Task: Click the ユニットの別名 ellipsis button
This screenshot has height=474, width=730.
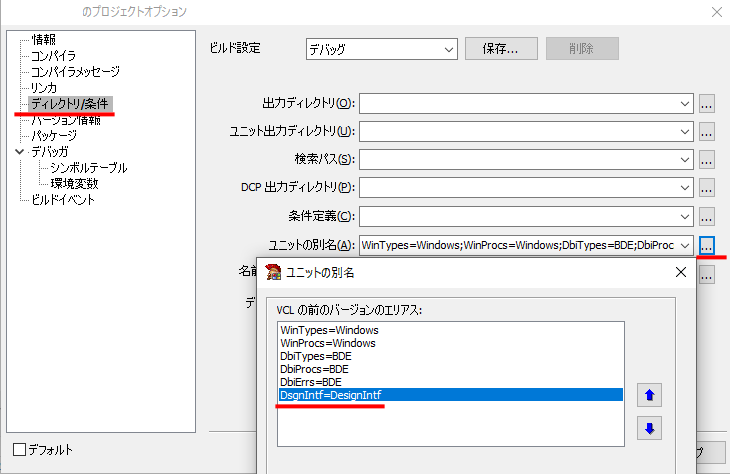Action: pos(706,245)
